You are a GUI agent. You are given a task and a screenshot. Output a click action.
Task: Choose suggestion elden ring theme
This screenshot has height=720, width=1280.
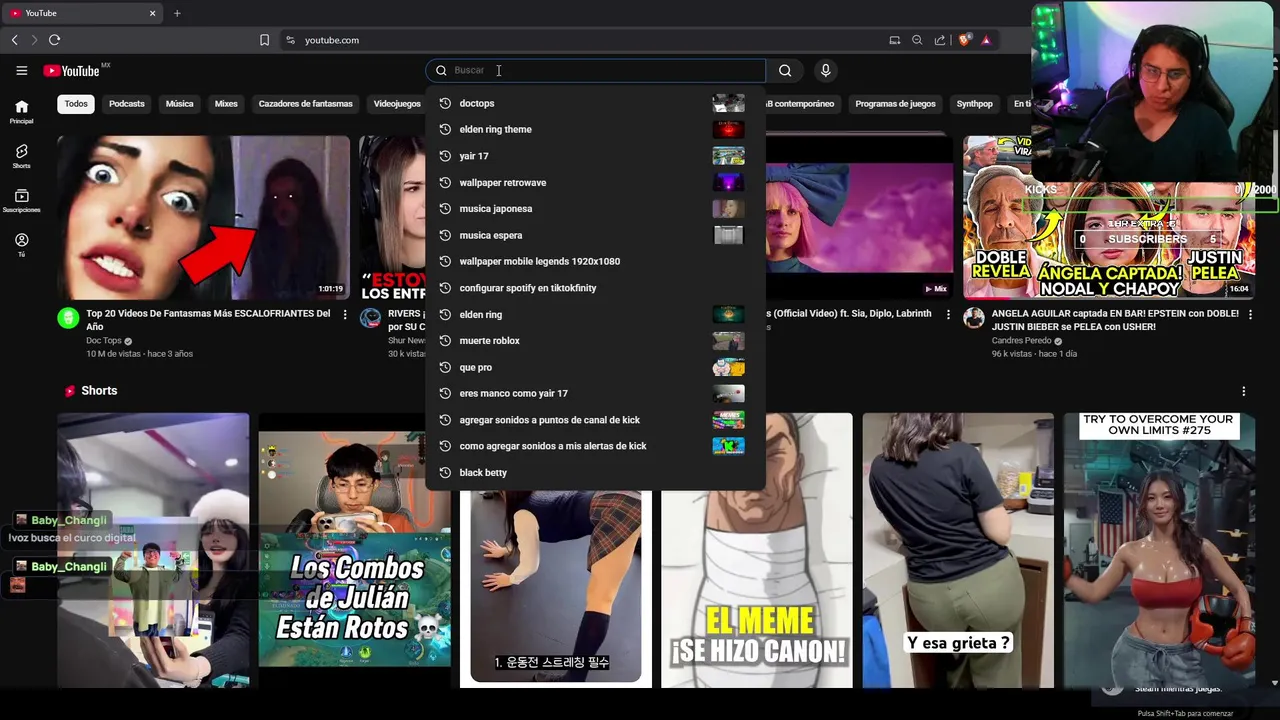coord(595,129)
